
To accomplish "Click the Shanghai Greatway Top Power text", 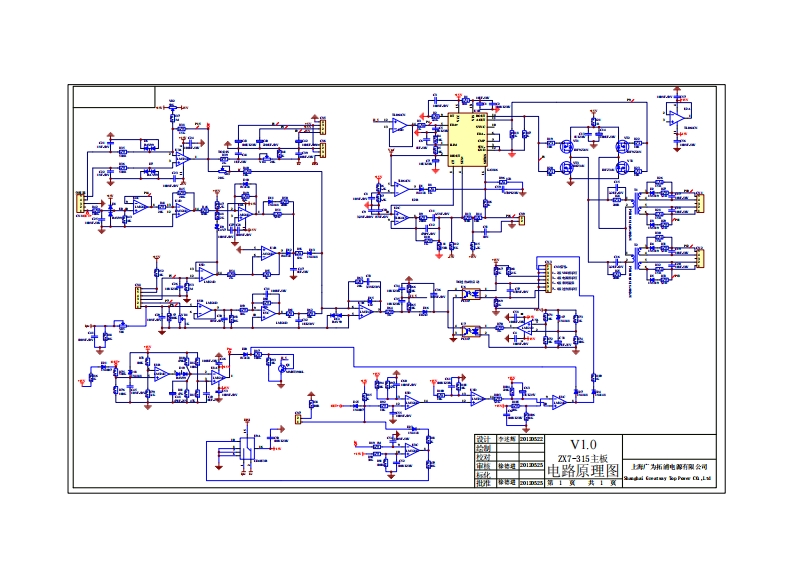I will pyautogui.click(x=668, y=478).
